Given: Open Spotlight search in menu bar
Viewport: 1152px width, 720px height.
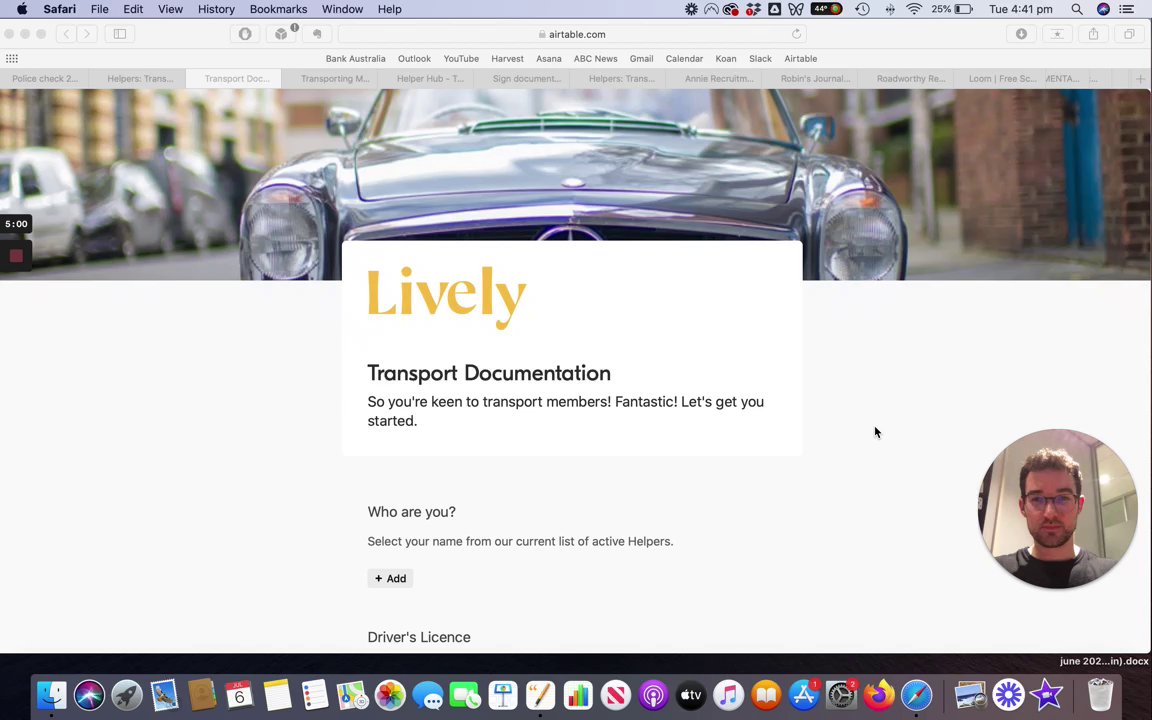Looking at the screenshot, I should (x=1076, y=10).
